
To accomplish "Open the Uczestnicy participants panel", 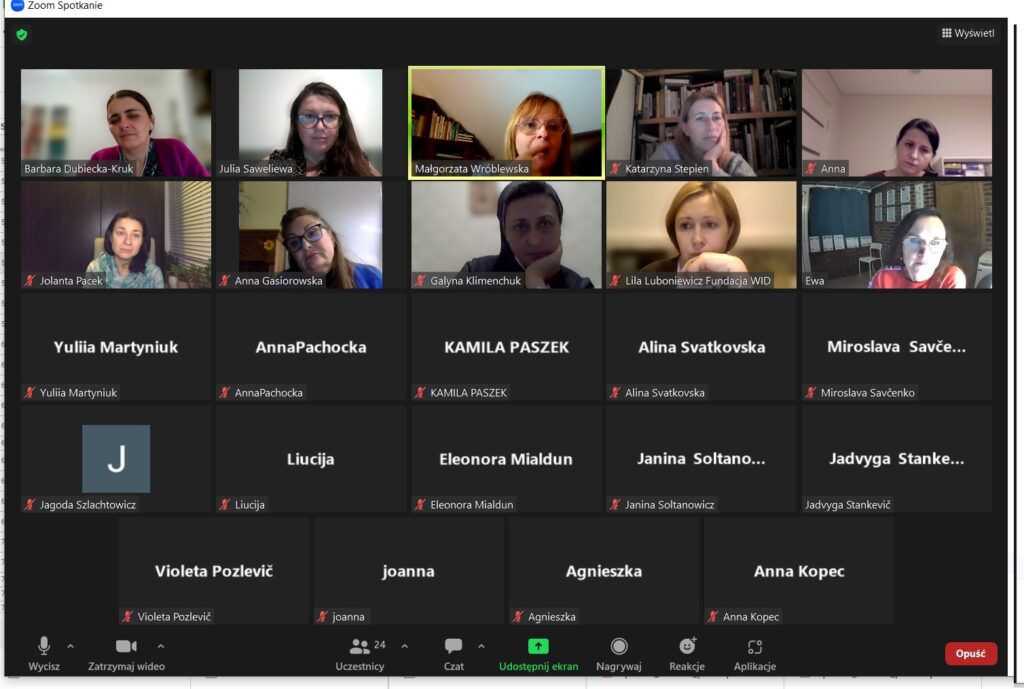I will 360,654.
